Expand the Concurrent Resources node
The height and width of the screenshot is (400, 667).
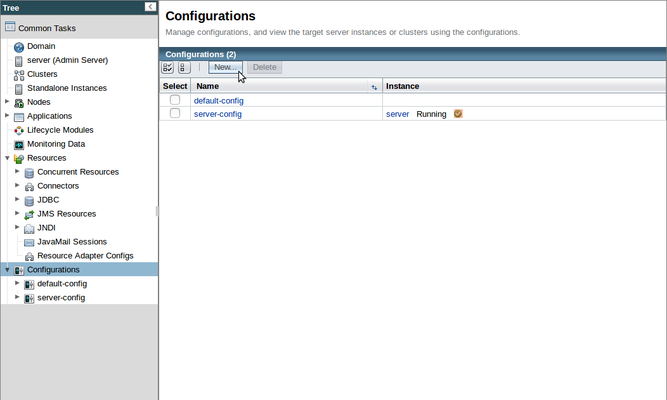[x=17, y=171]
